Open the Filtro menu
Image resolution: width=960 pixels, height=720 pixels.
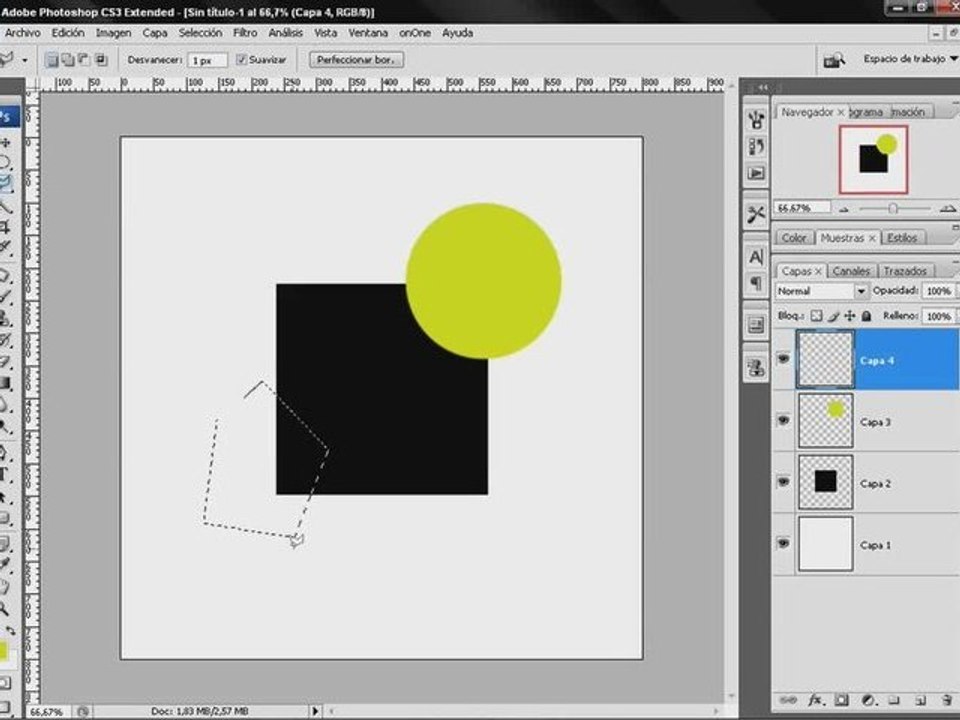[245, 33]
